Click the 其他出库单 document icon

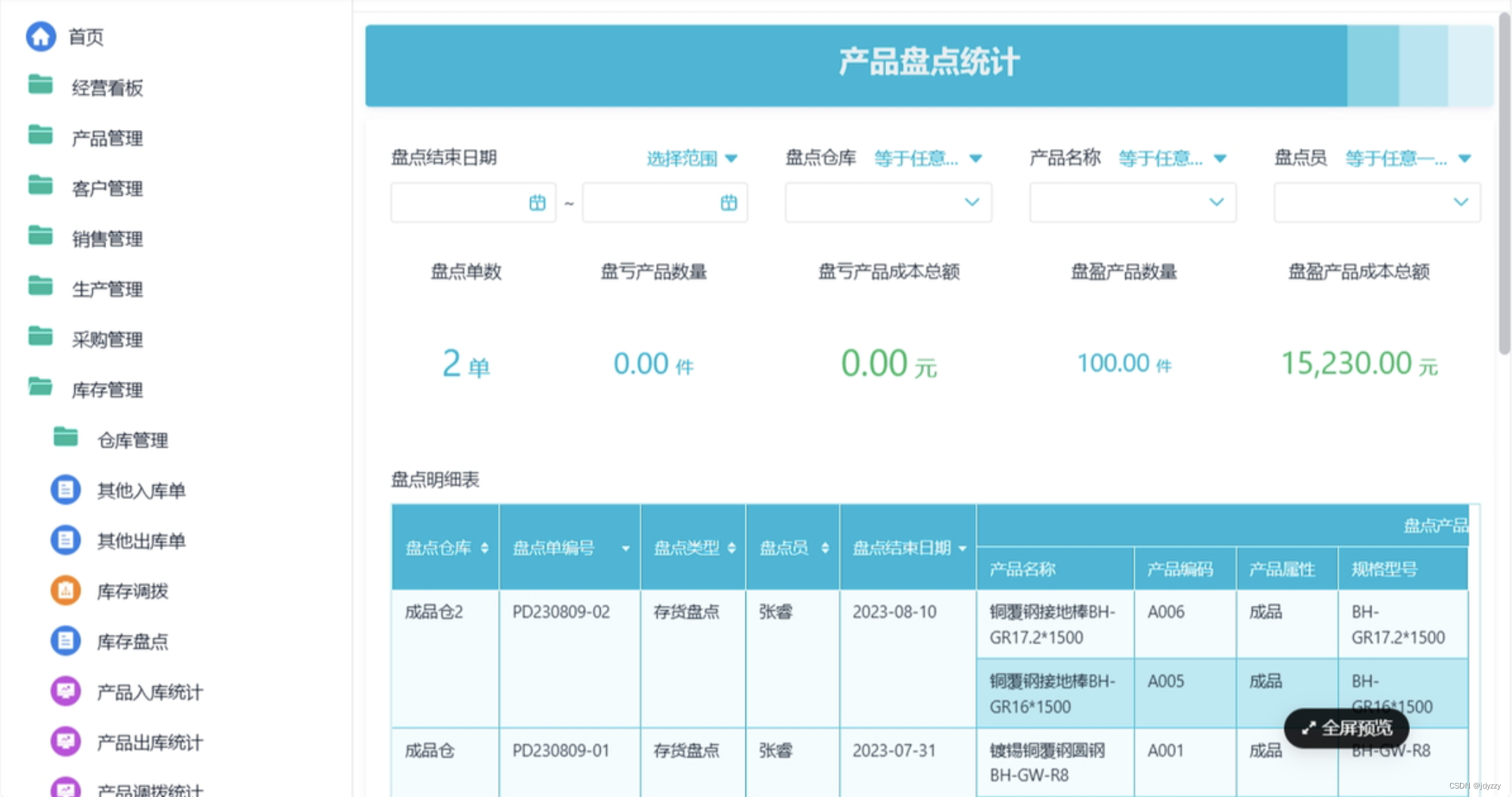coord(65,540)
